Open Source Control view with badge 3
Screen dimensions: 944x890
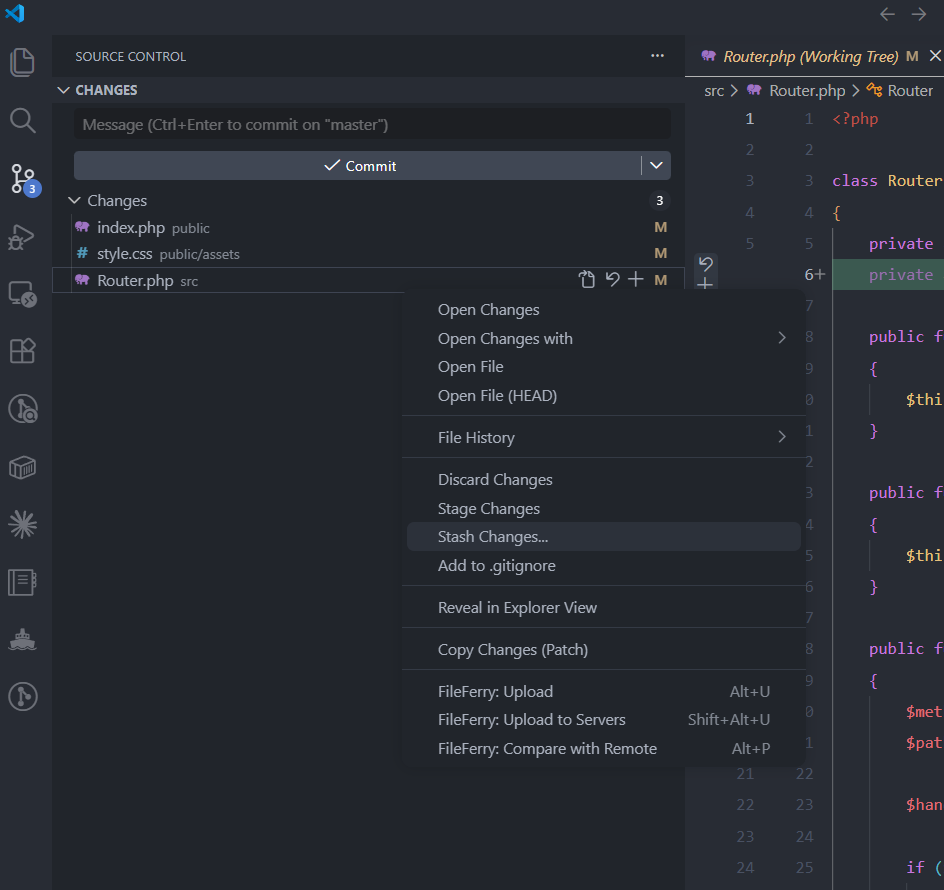click(24, 179)
